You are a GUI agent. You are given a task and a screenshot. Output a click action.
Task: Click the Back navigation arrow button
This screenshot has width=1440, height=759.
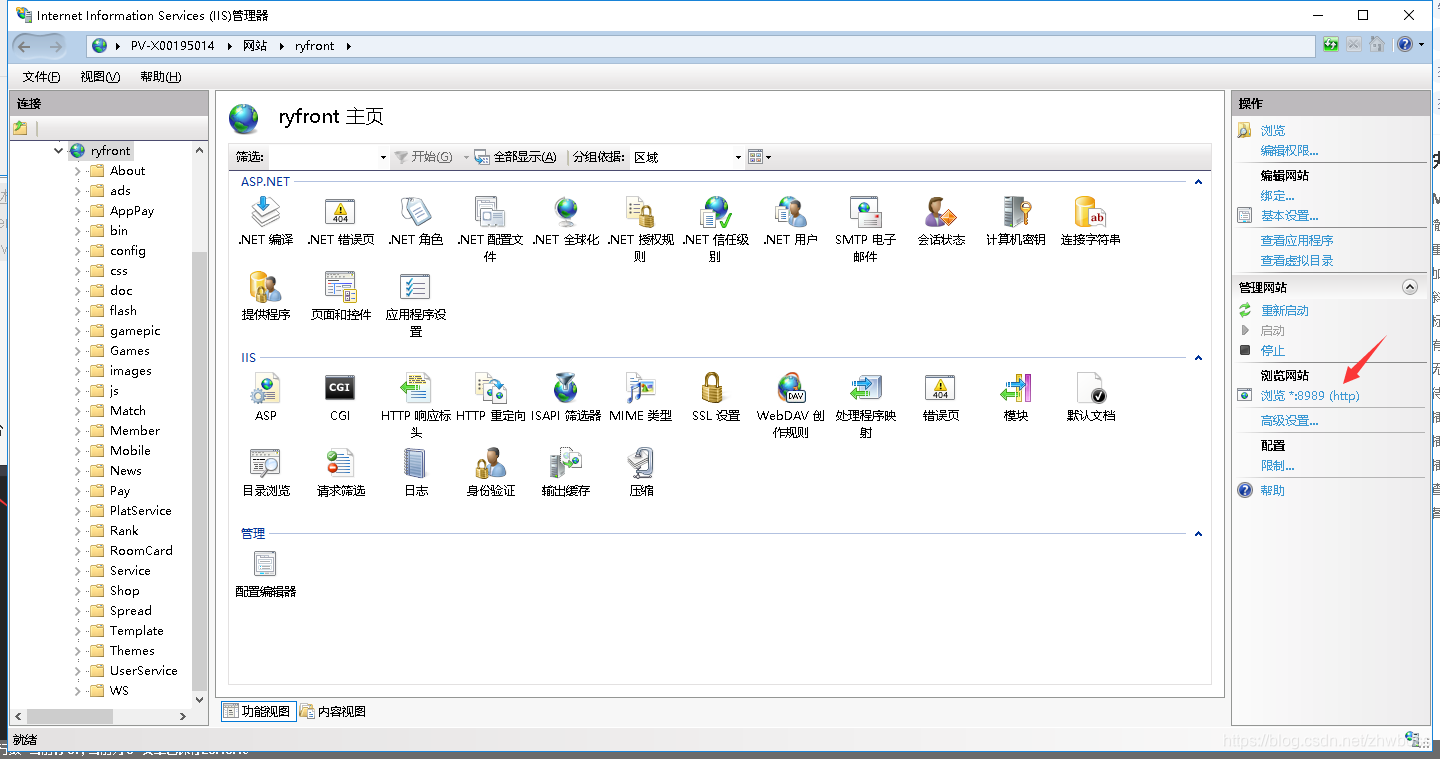click(24, 46)
